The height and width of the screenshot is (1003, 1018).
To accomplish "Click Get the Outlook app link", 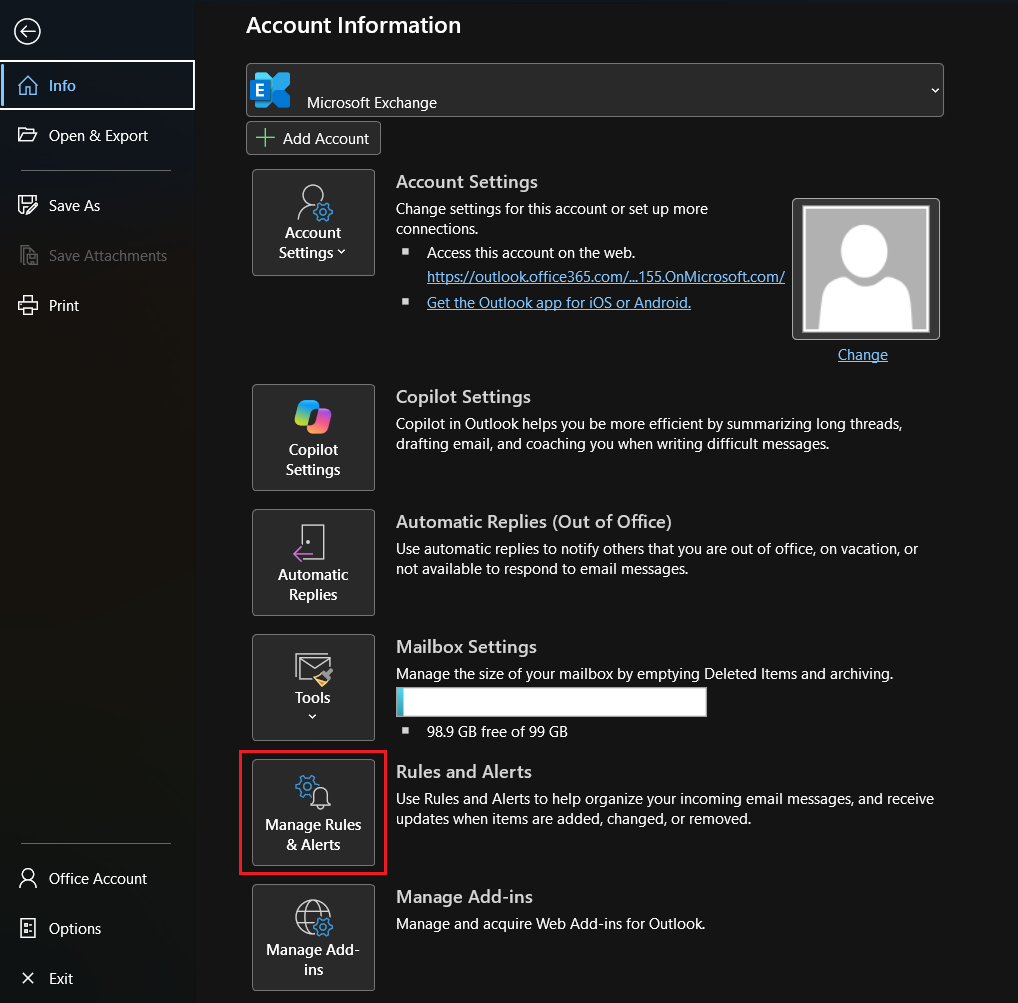I will (x=558, y=303).
